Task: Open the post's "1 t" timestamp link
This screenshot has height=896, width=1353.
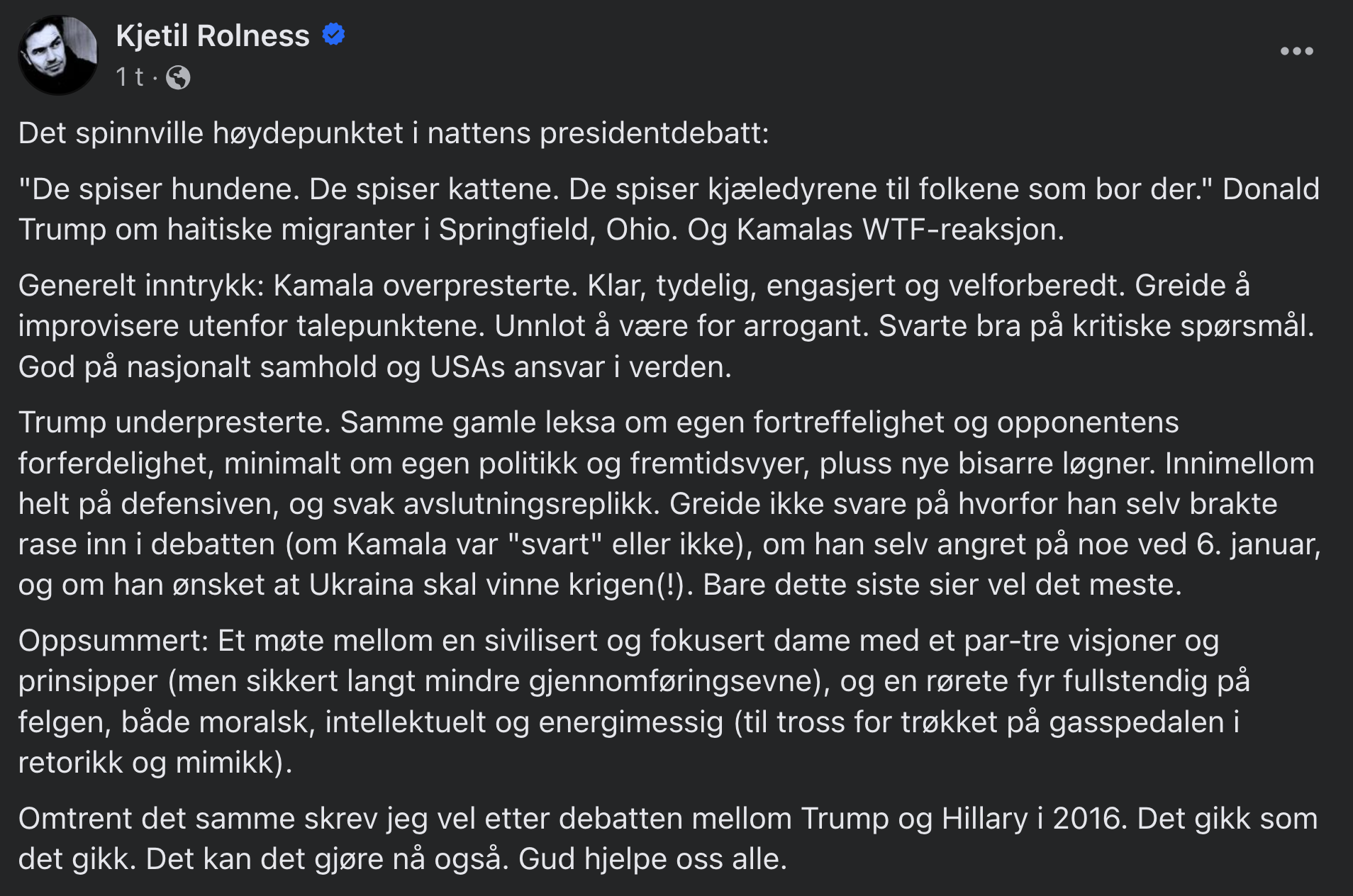Action: click(x=130, y=77)
